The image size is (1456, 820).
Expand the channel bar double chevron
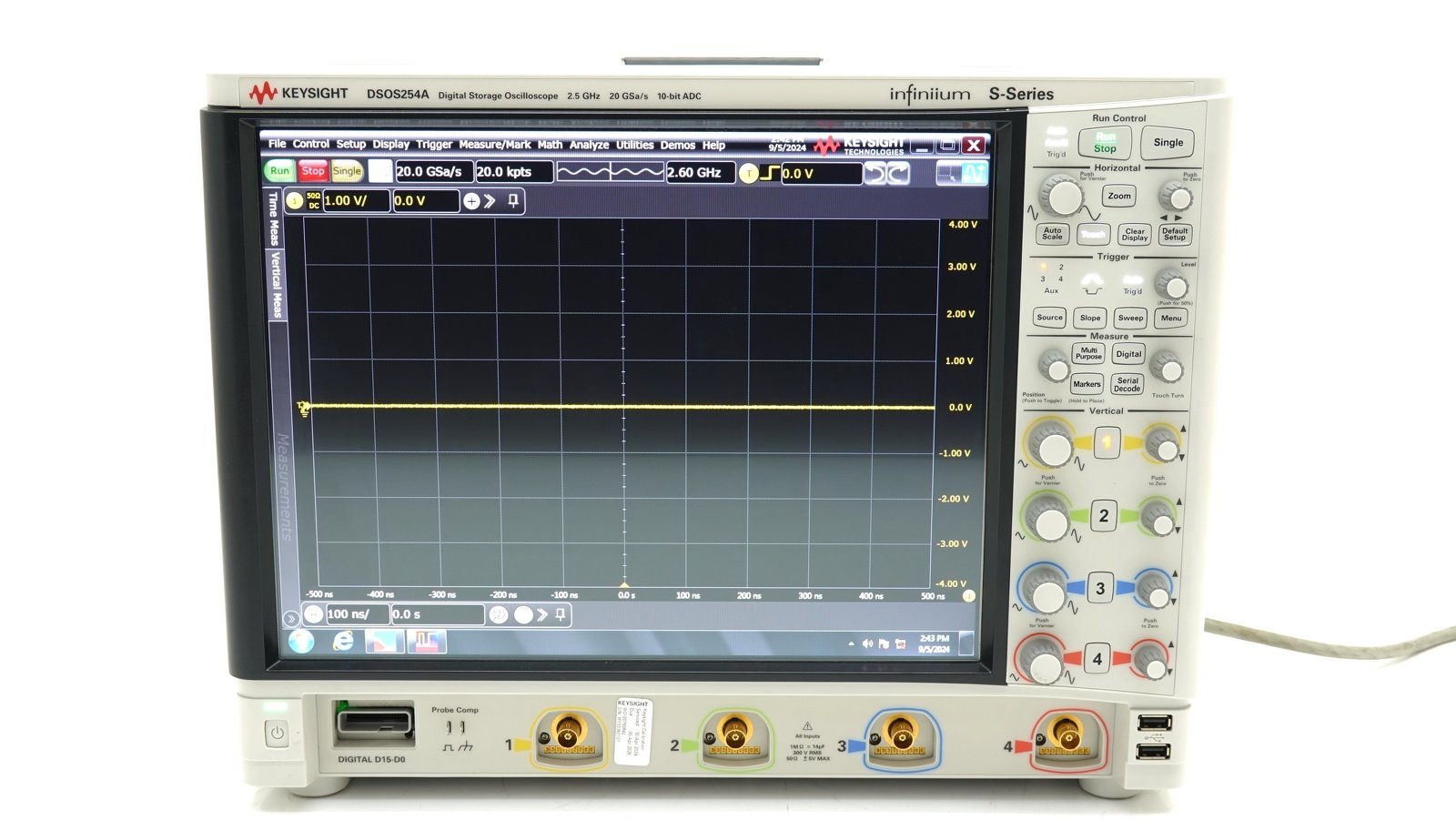[490, 201]
